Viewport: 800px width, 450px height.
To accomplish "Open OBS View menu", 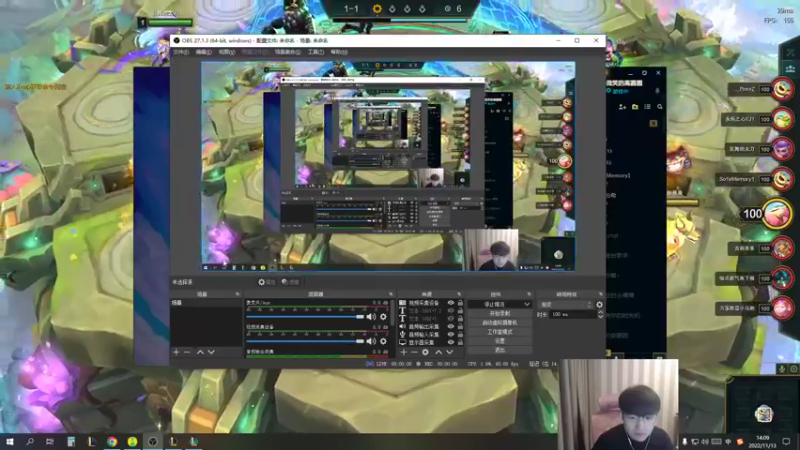I will pyautogui.click(x=227, y=52).
